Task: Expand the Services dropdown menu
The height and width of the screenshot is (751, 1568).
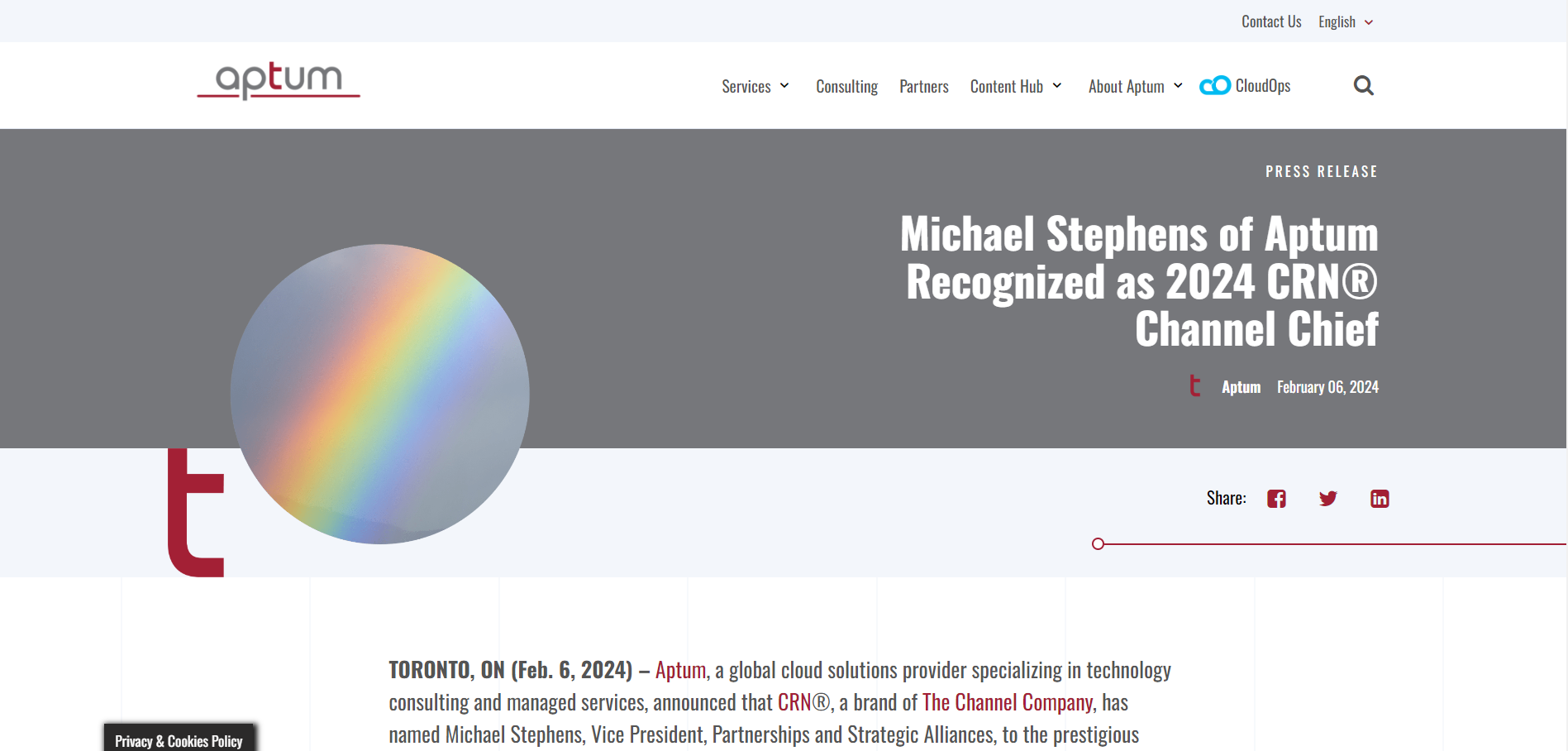Action: click(x=755, y=85)
